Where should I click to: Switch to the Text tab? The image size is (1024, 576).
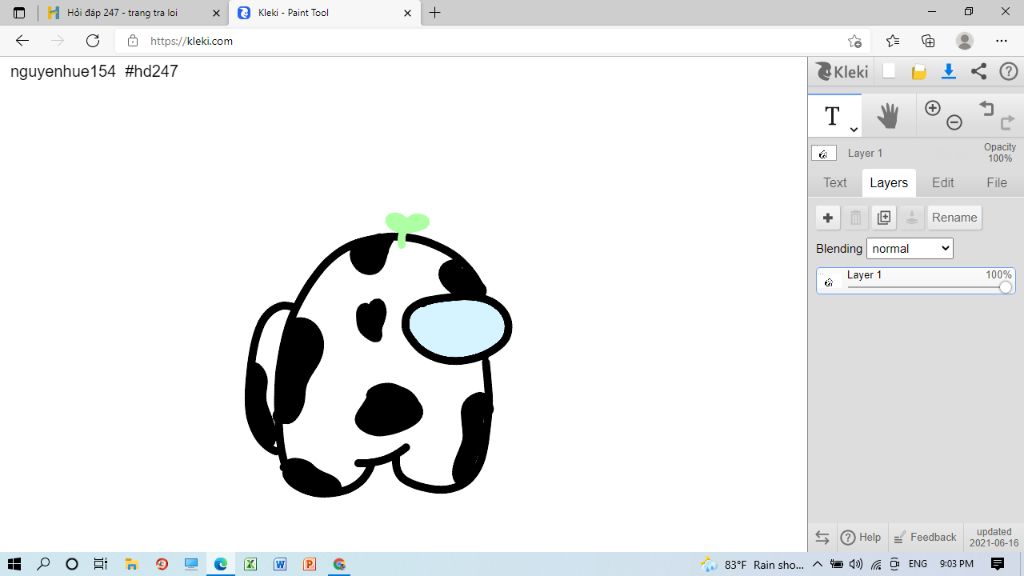(x=835, y=183)
